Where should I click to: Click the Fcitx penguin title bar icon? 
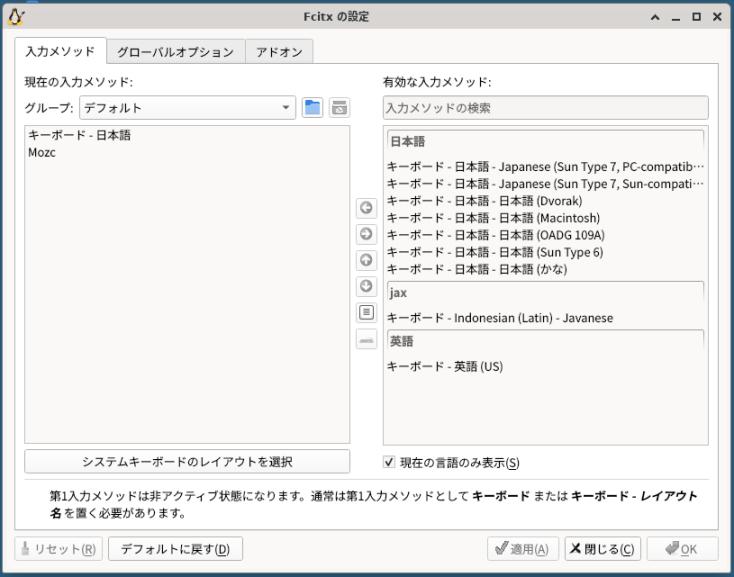click(16, 17)
